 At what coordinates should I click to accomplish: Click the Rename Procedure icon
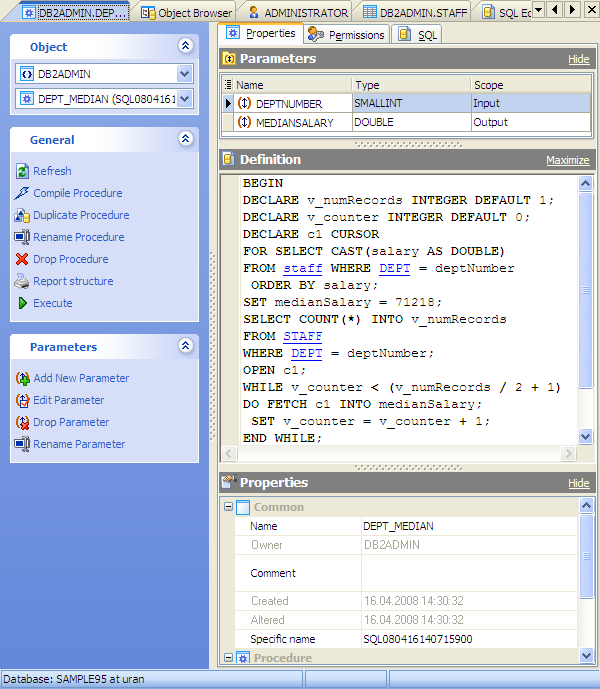23,237
